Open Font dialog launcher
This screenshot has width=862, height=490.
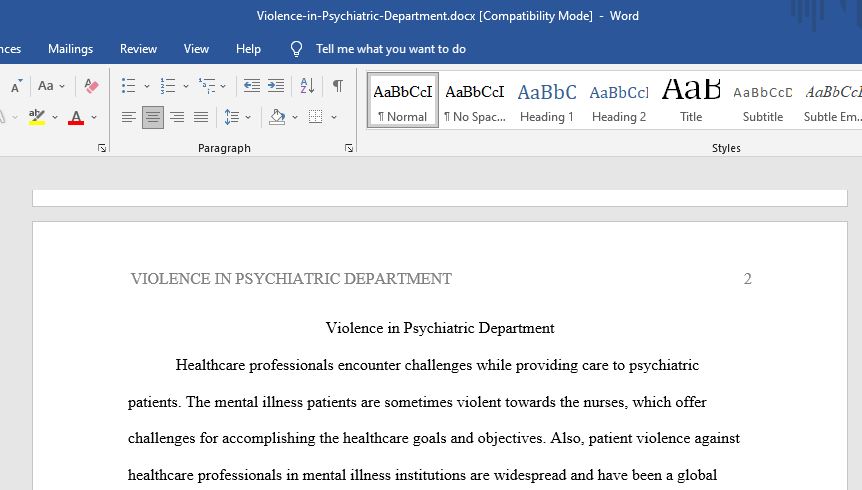pyautogui.click(x=102, y=148)
